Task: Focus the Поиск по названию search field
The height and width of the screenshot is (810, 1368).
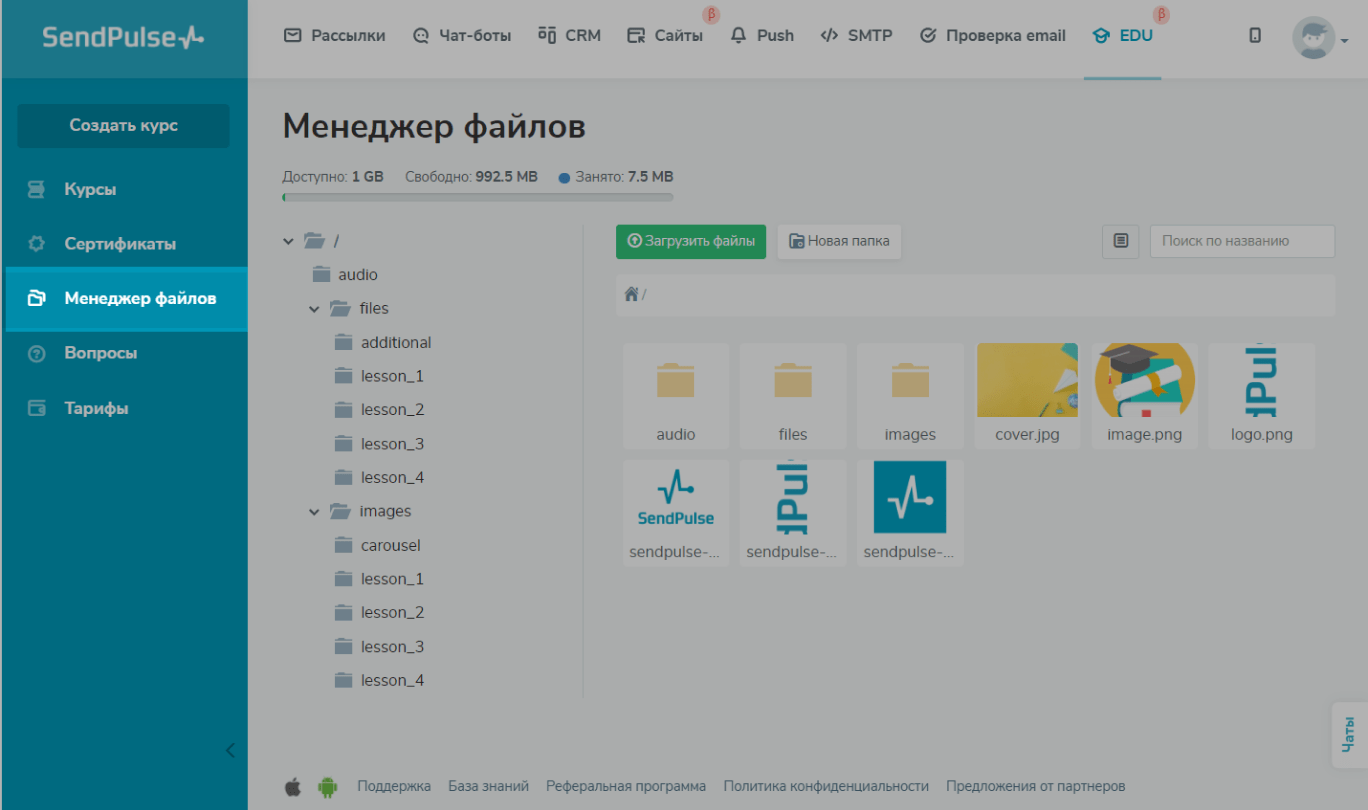Action: click(x=1242, y=241)
